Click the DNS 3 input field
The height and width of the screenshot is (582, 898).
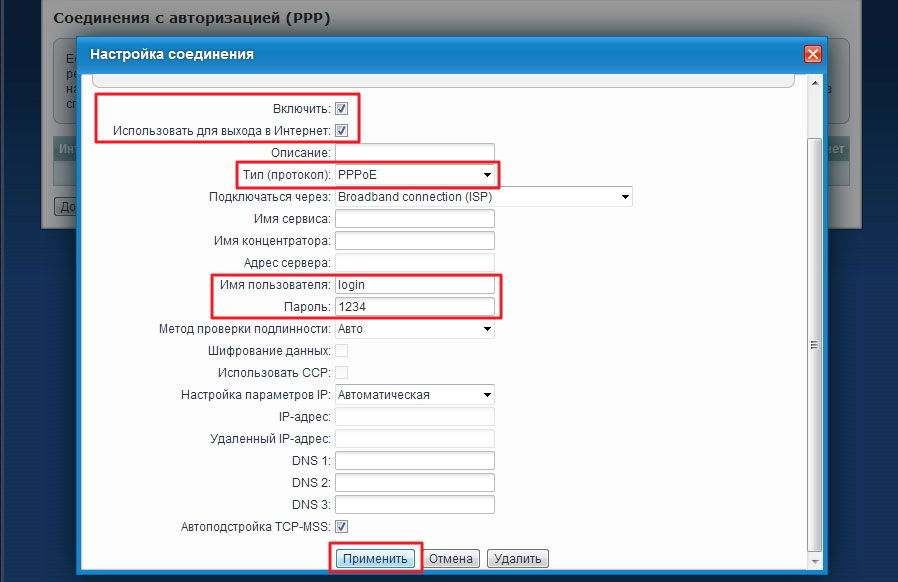pyautogui.click(x=415, y=505)
